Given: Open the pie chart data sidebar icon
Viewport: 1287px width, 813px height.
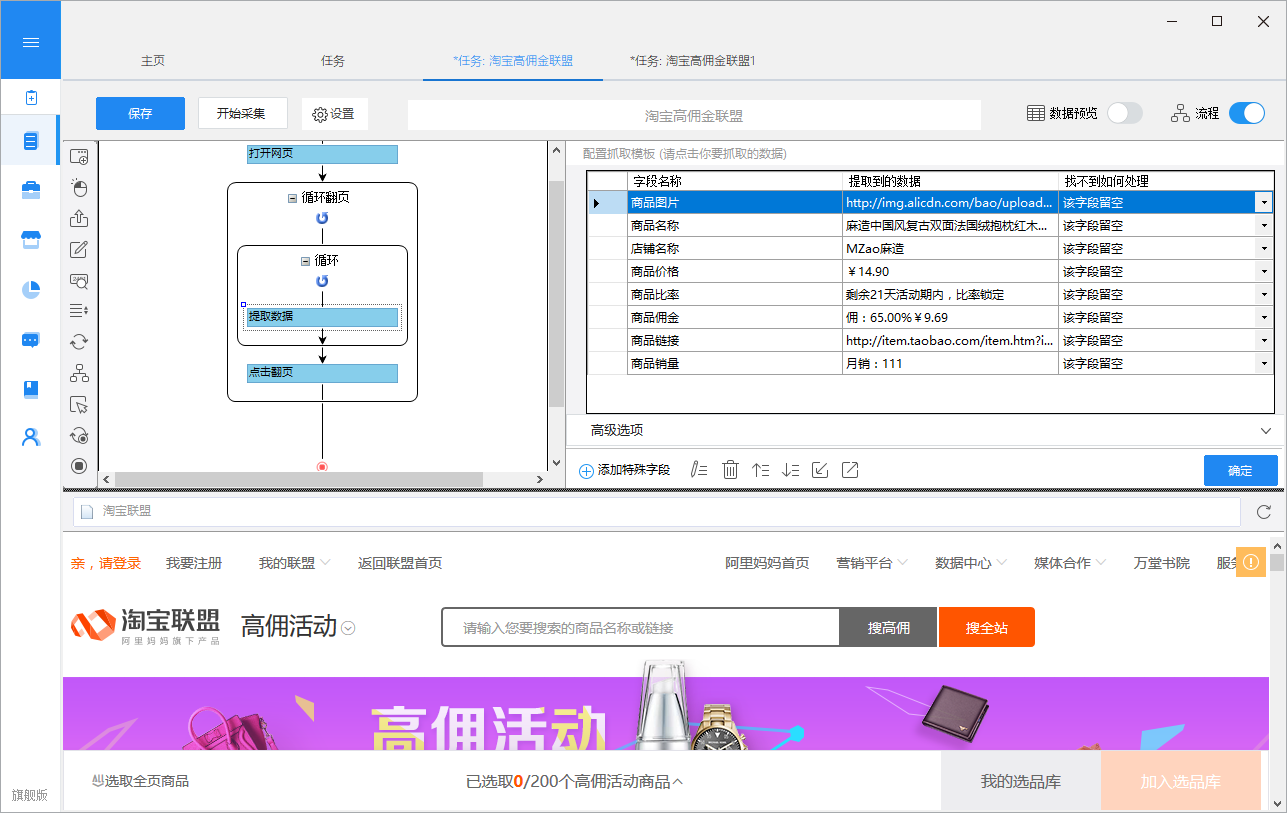Looking at the screenshot, I should 30,290.
